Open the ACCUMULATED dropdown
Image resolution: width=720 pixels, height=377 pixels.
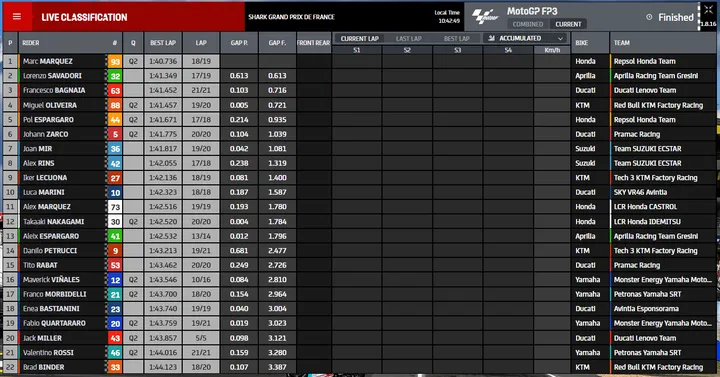point(525,38)
